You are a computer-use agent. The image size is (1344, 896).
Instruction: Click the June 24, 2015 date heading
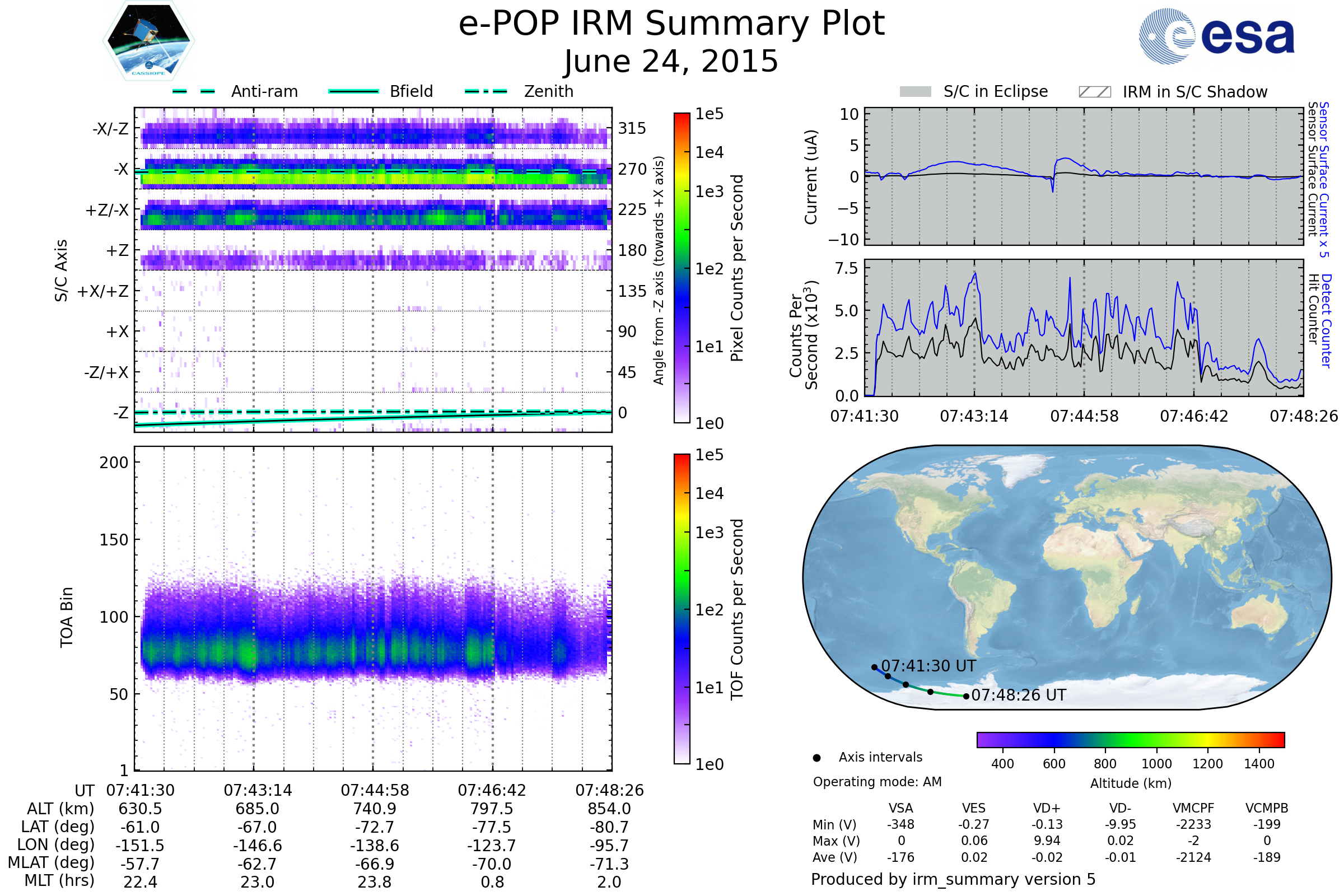671,62
